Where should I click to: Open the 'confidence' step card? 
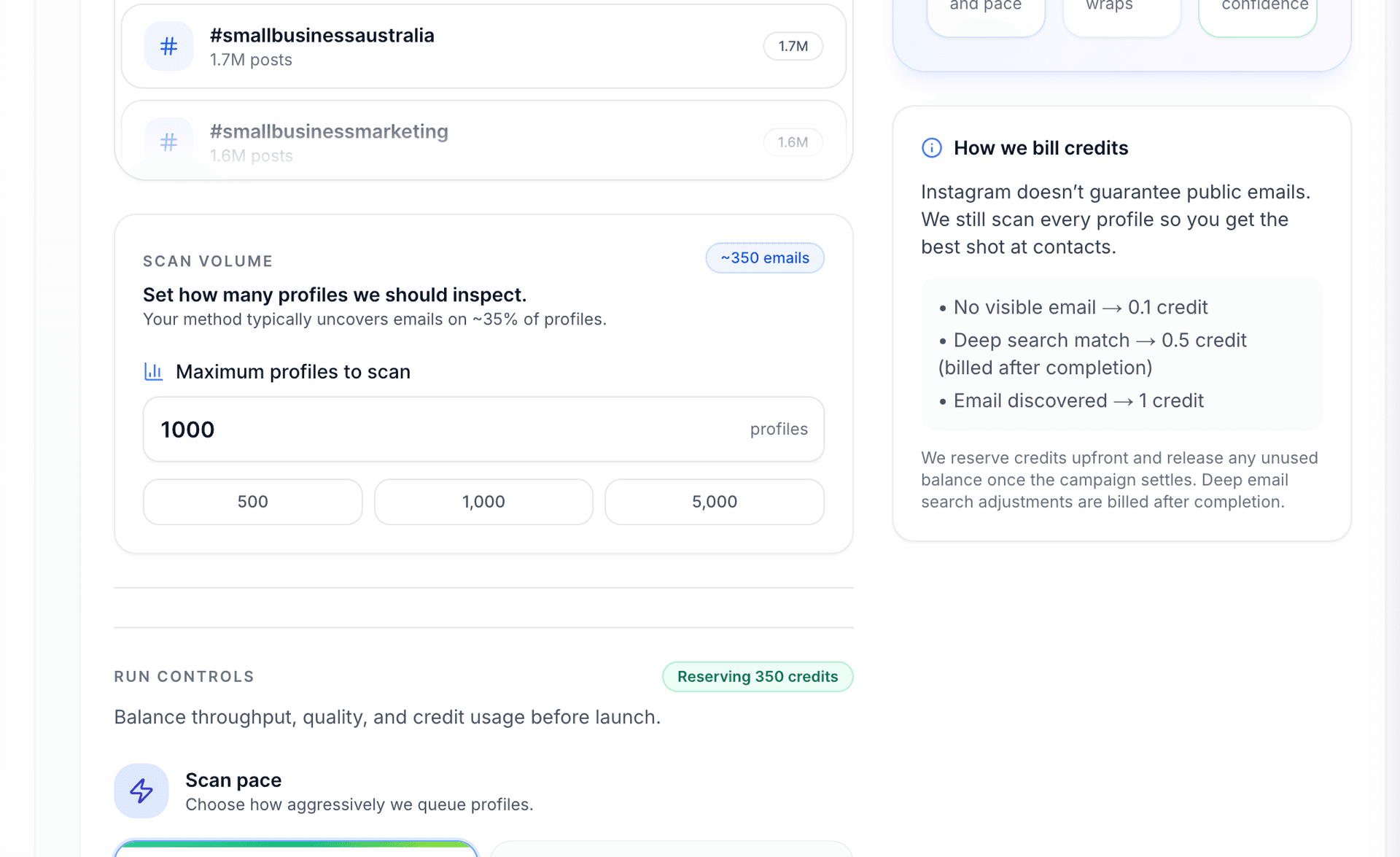1257,15
